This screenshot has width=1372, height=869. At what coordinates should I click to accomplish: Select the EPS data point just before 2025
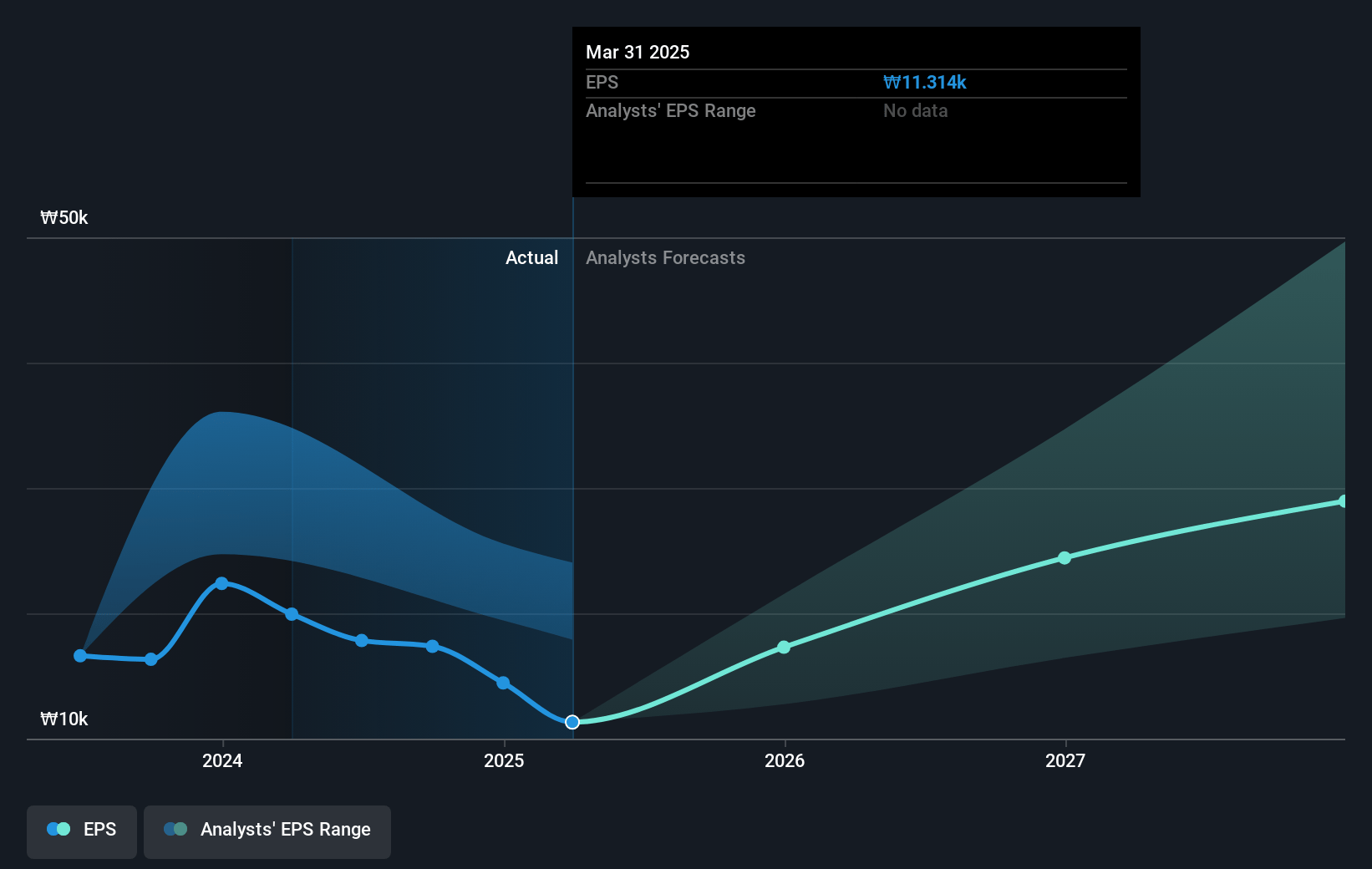pyautogui.click(x=503, y=683)
